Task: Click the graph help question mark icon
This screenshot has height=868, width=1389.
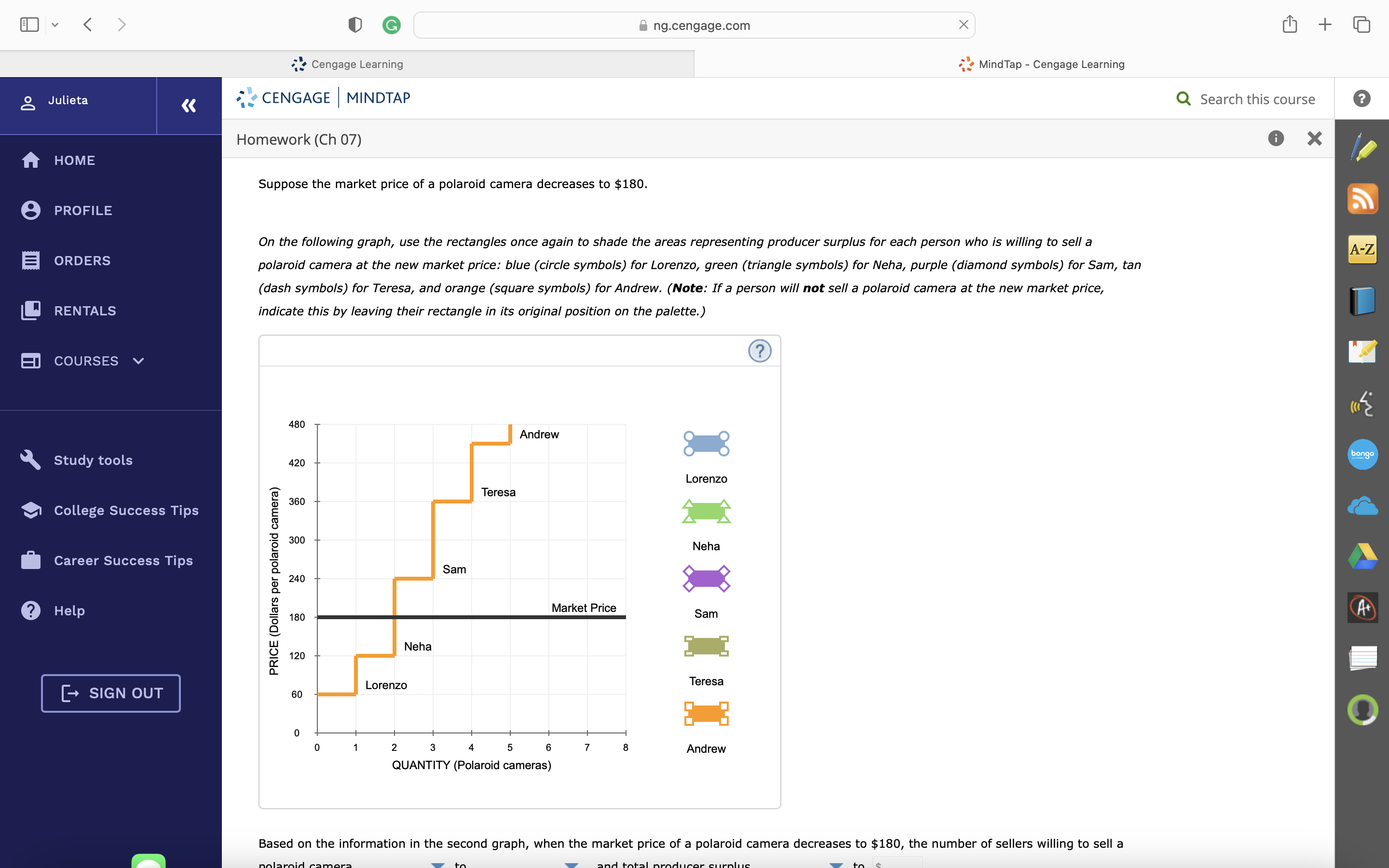Action: [759, 351]
